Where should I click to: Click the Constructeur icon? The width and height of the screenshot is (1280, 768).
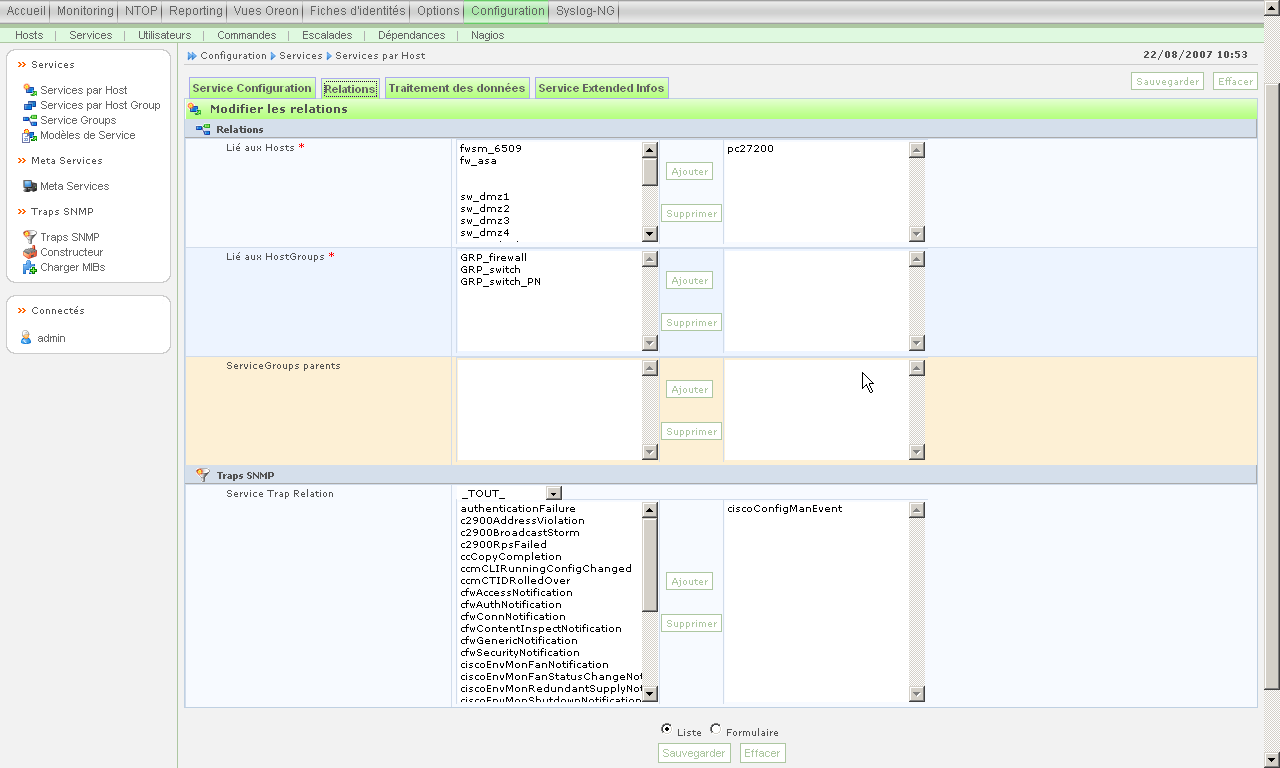click(x=30, y=252)
